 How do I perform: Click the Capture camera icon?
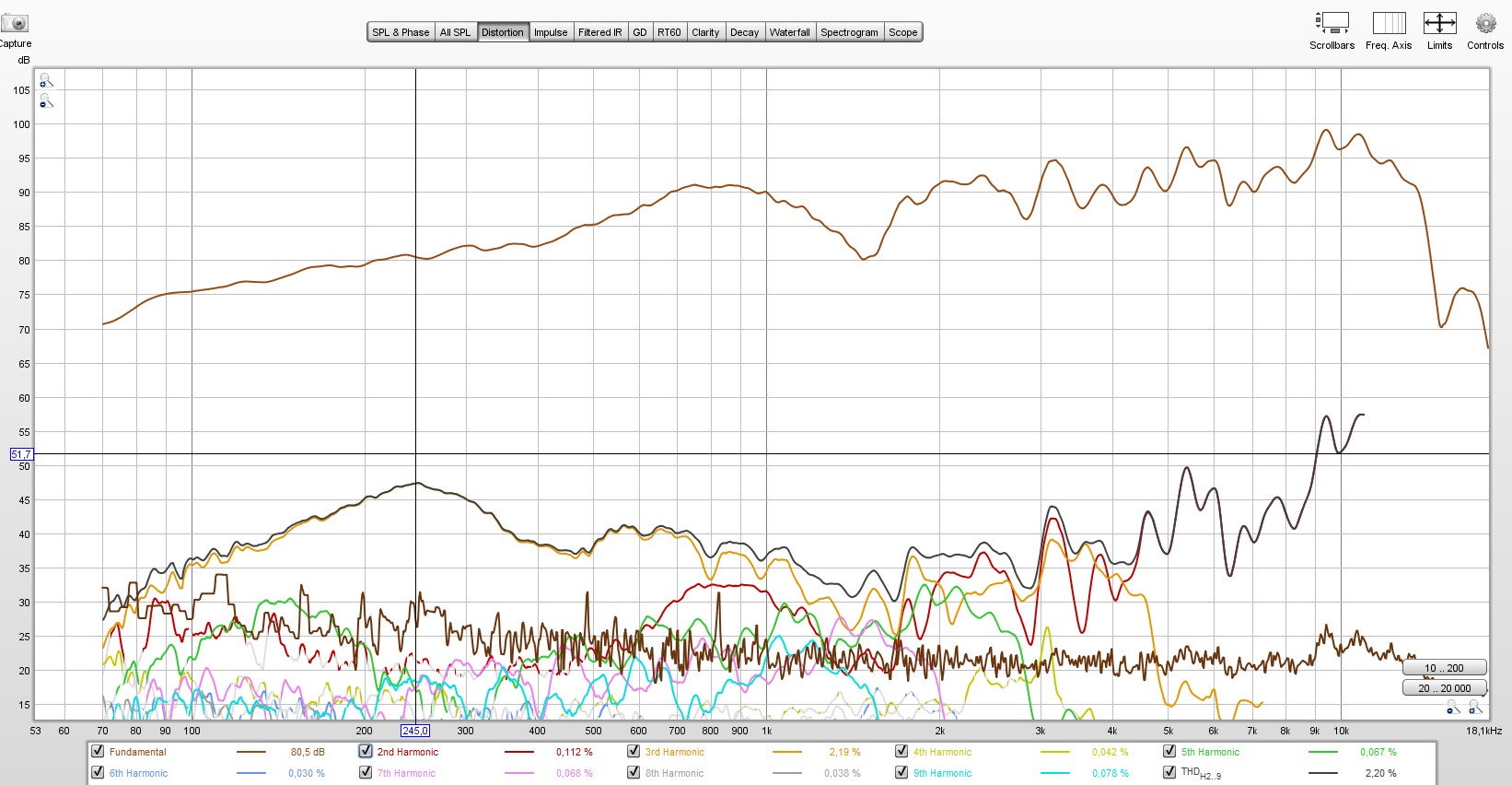[x=15, y=24]
